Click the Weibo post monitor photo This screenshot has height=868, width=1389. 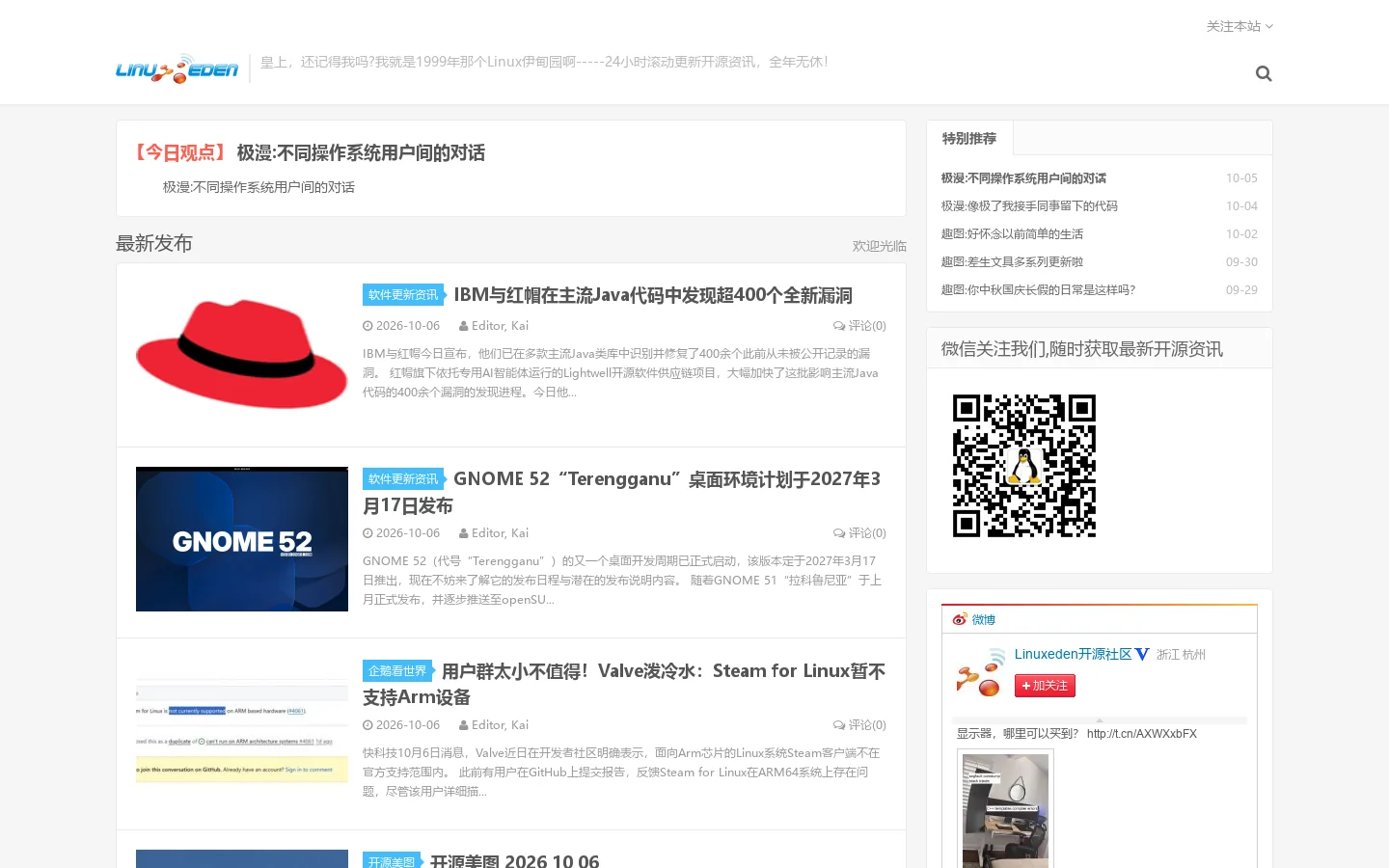click(1005, 810)
